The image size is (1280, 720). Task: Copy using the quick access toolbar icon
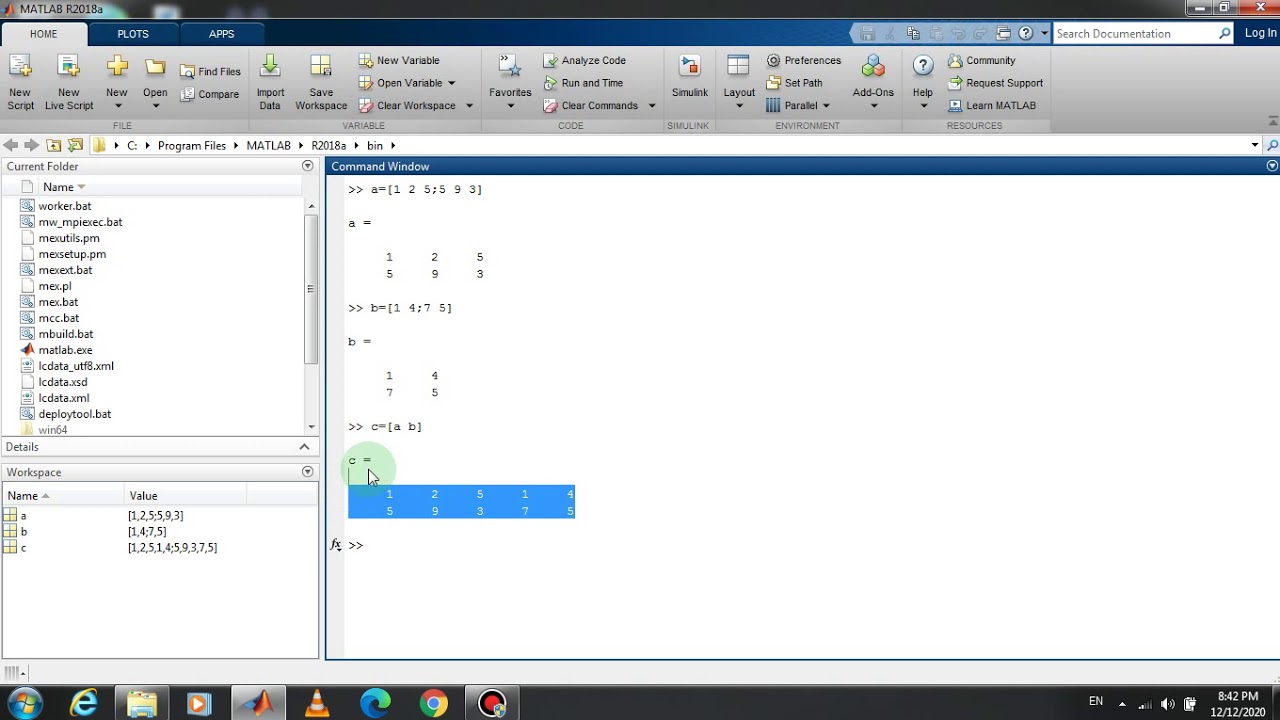click(913, 34)
